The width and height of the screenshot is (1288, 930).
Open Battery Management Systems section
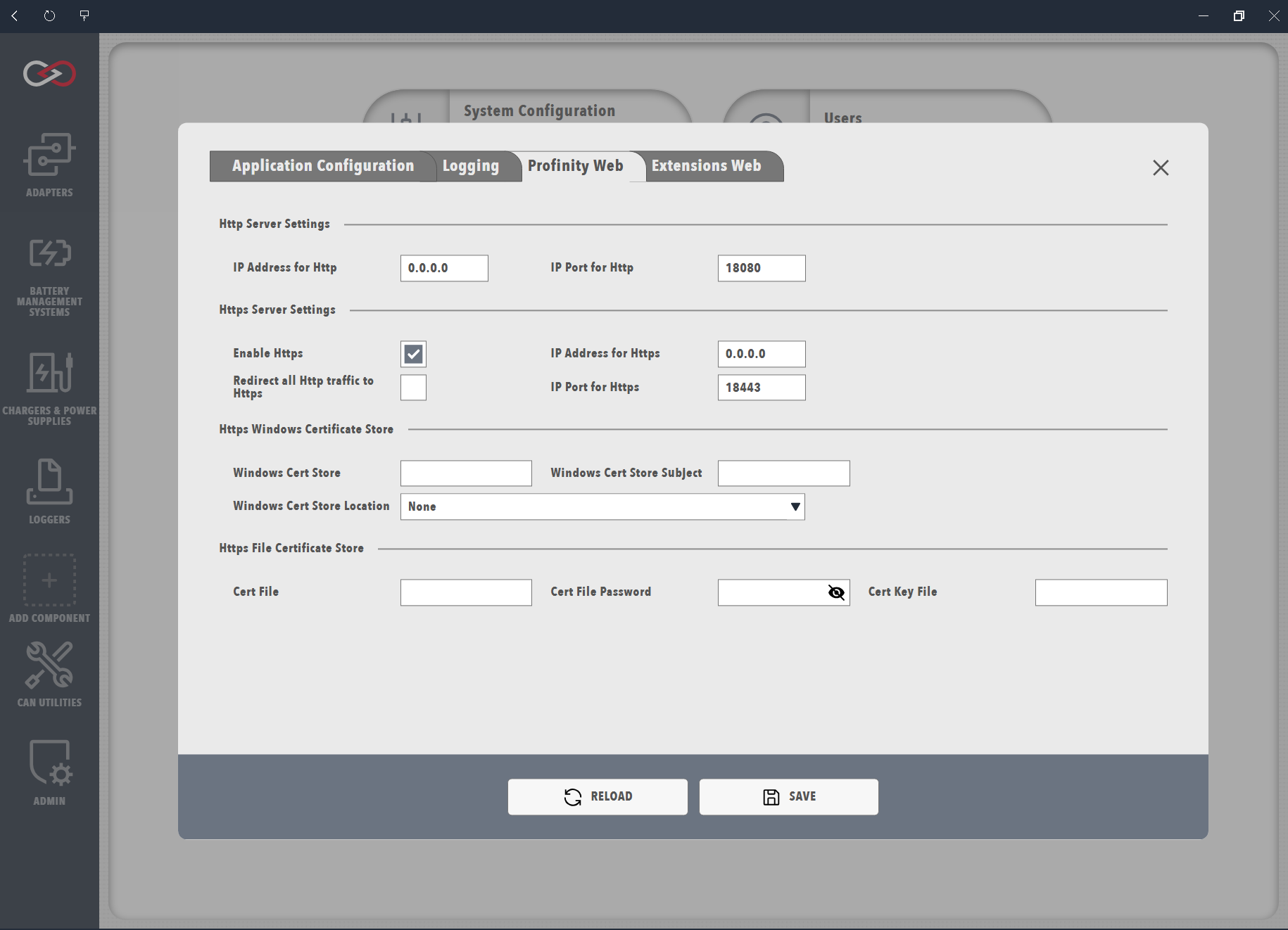pyautogui.click(x=49, y=277)
